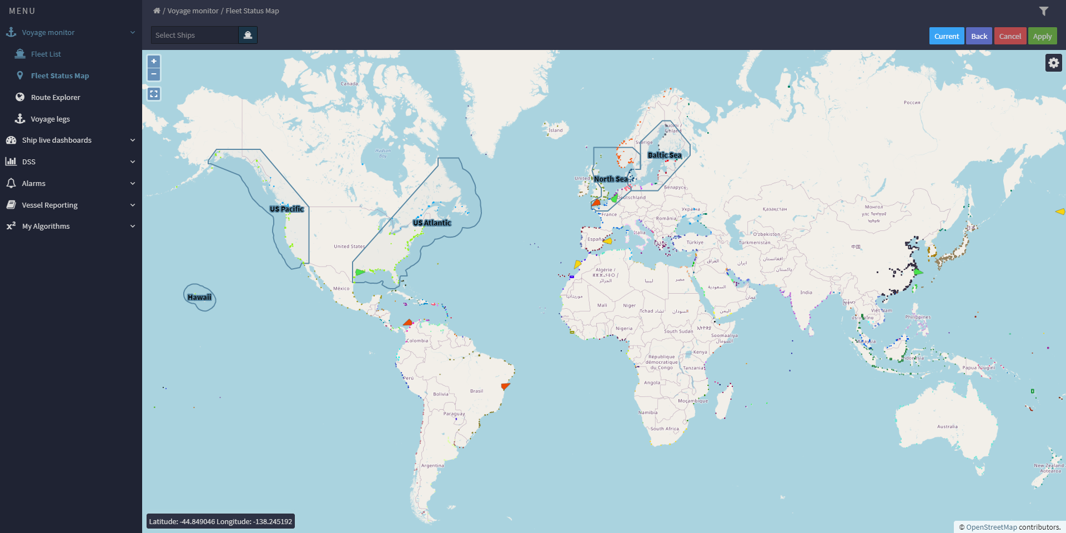Click the ship icon beside Select Ships
1066x533 pixels.
pyautogui.click(x=248, y=35)
